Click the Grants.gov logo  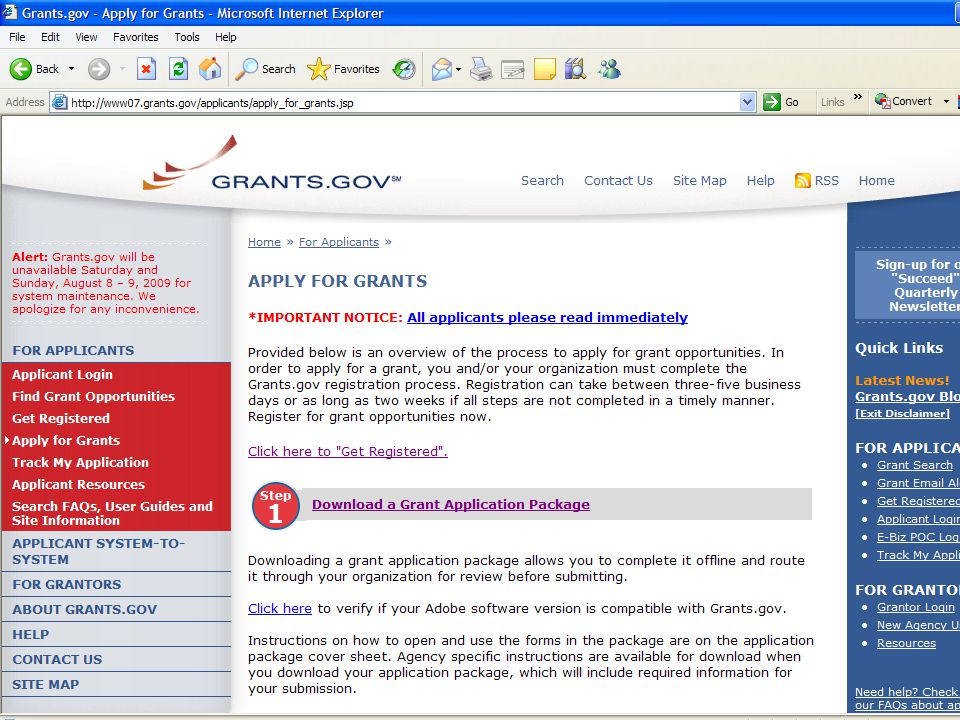pos(272,164)
